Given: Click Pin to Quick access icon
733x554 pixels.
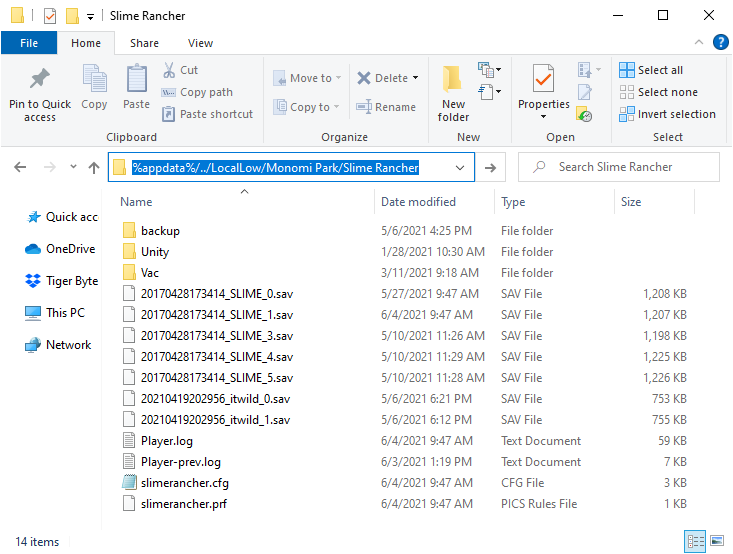Looking at the screenshot, I should click(x=40, y=80).
